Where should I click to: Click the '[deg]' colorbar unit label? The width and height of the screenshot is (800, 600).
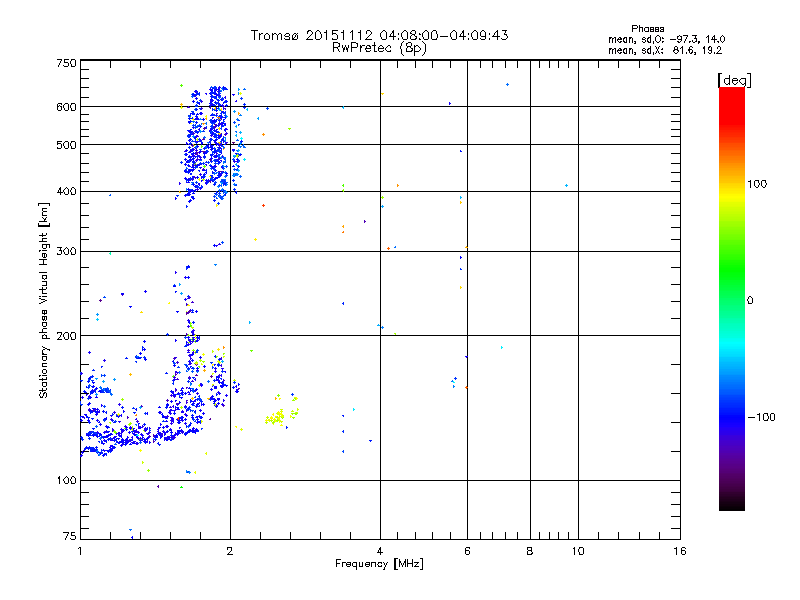[734, 80]
